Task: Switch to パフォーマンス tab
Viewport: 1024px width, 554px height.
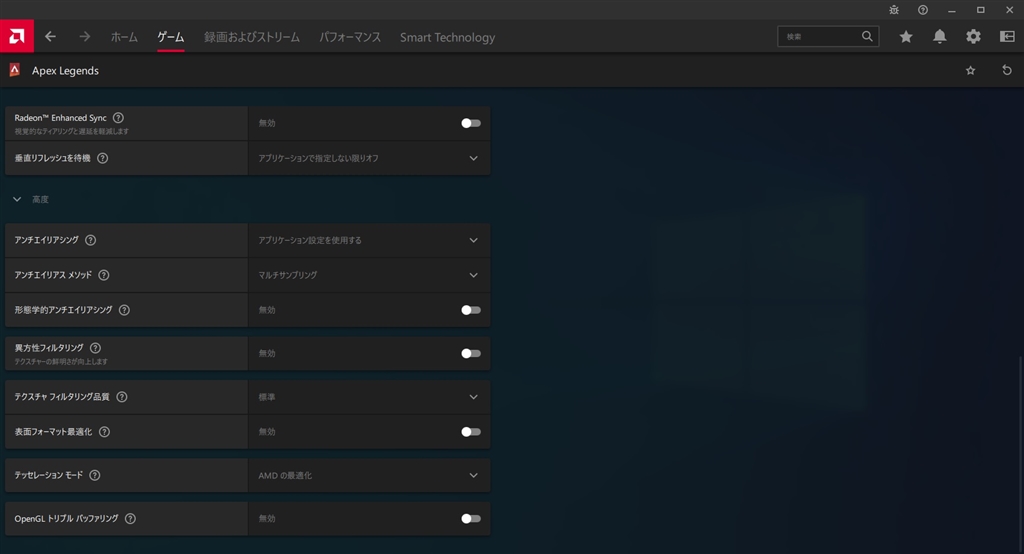Action: coord(350,37)
